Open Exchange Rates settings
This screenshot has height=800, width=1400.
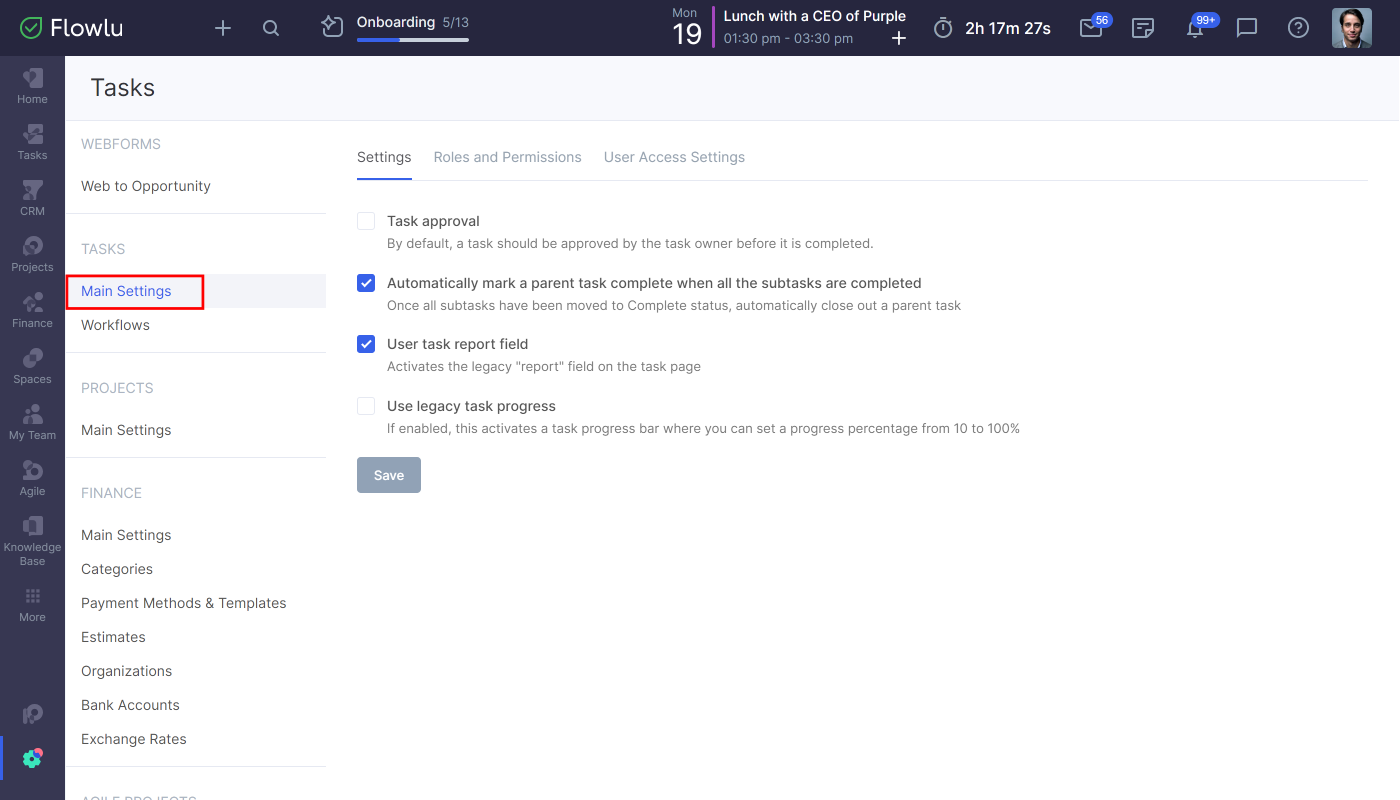click(134, 739)
